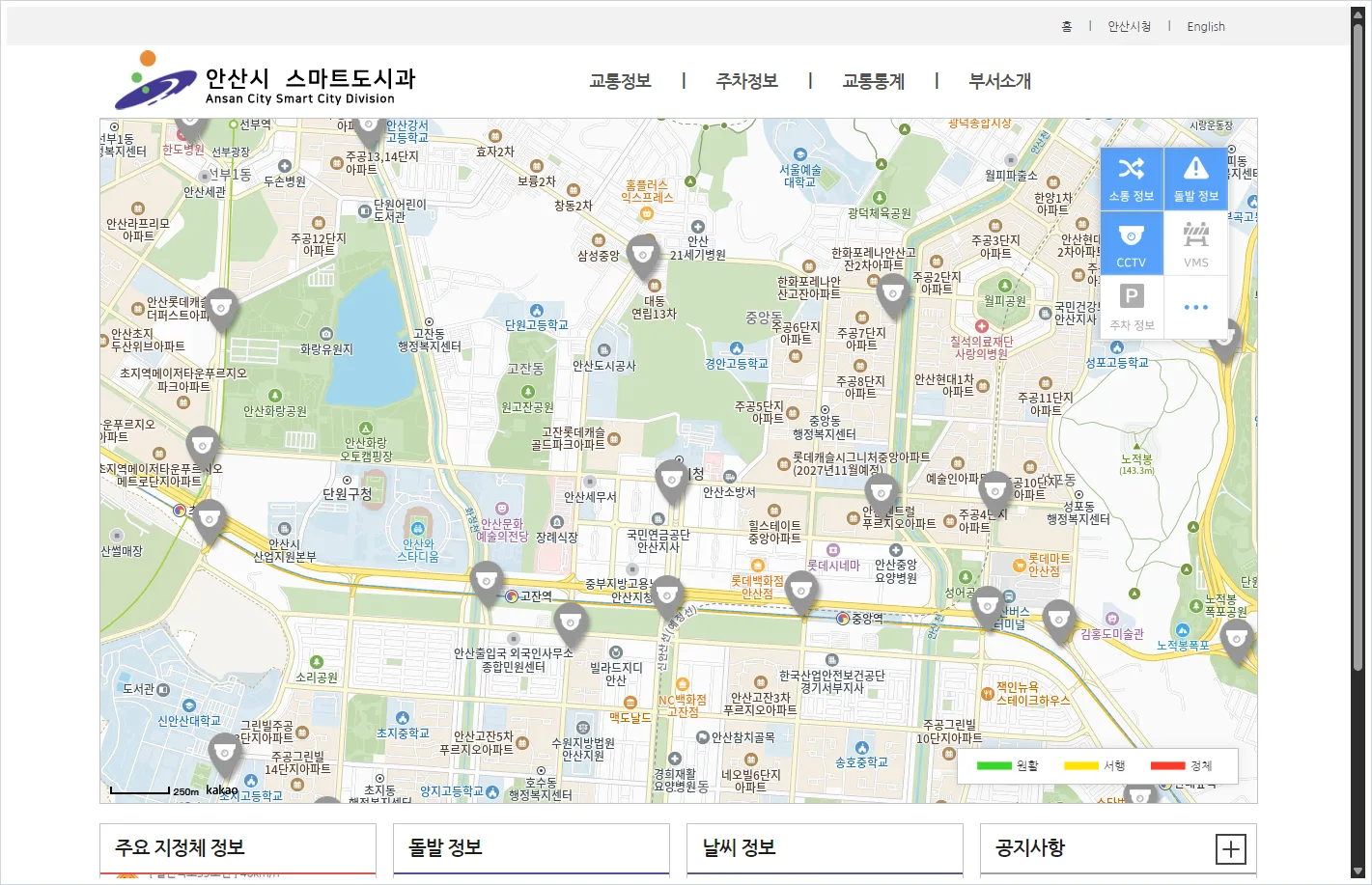
Task: Click the 안산세무서 map label
Action: (590, 497)
